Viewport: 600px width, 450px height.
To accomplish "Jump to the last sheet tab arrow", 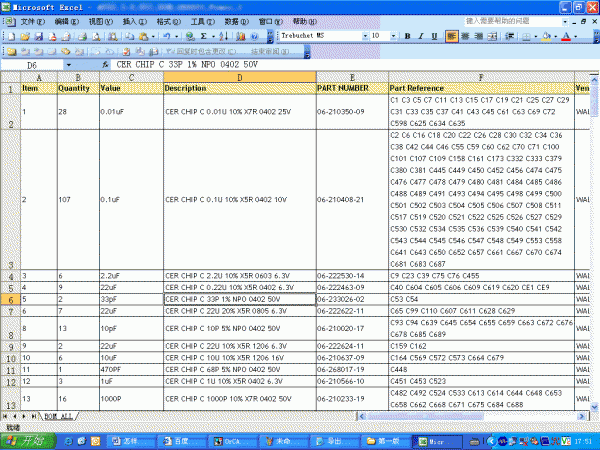I will pyautogui.click(x=33, y=416).
